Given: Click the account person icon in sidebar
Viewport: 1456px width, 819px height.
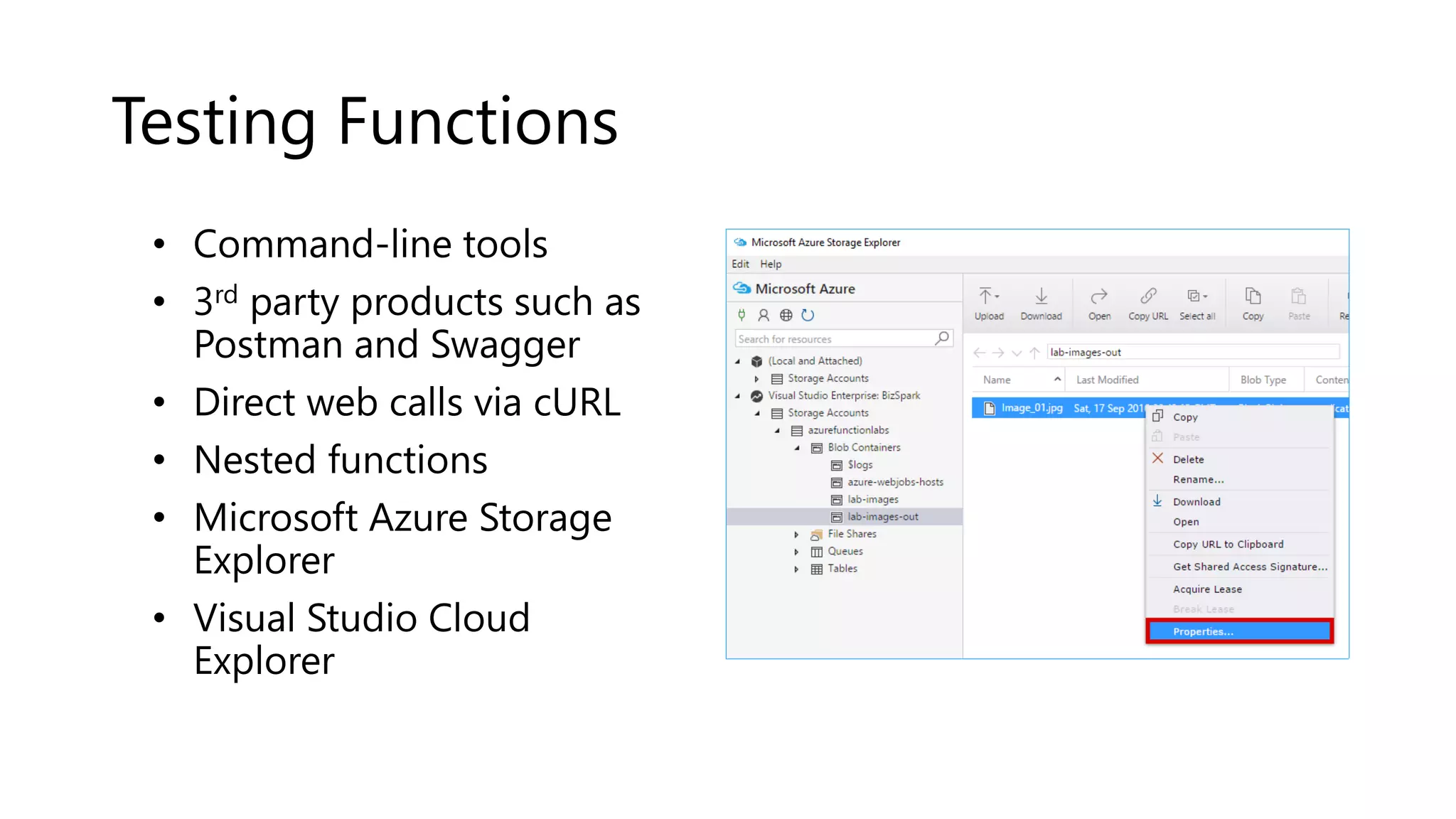Looking at the screenshot, I should [764, 315].
